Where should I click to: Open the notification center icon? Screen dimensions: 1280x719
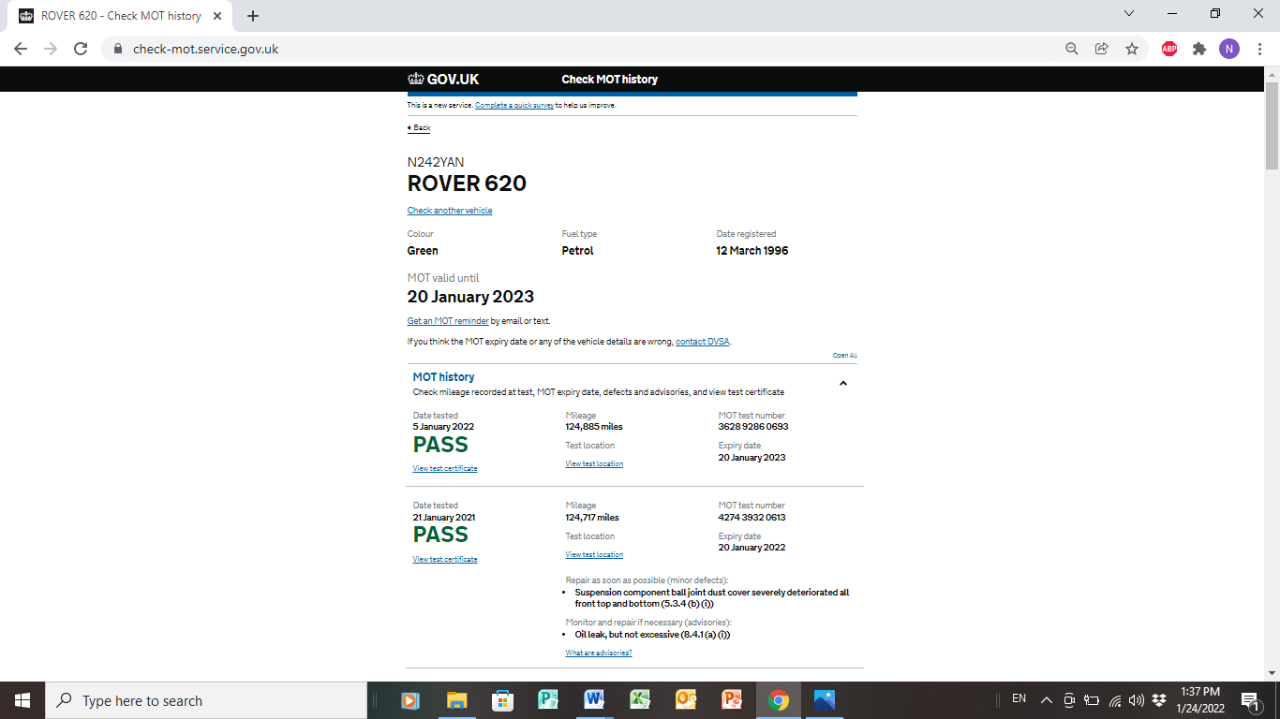[1250, 700]
